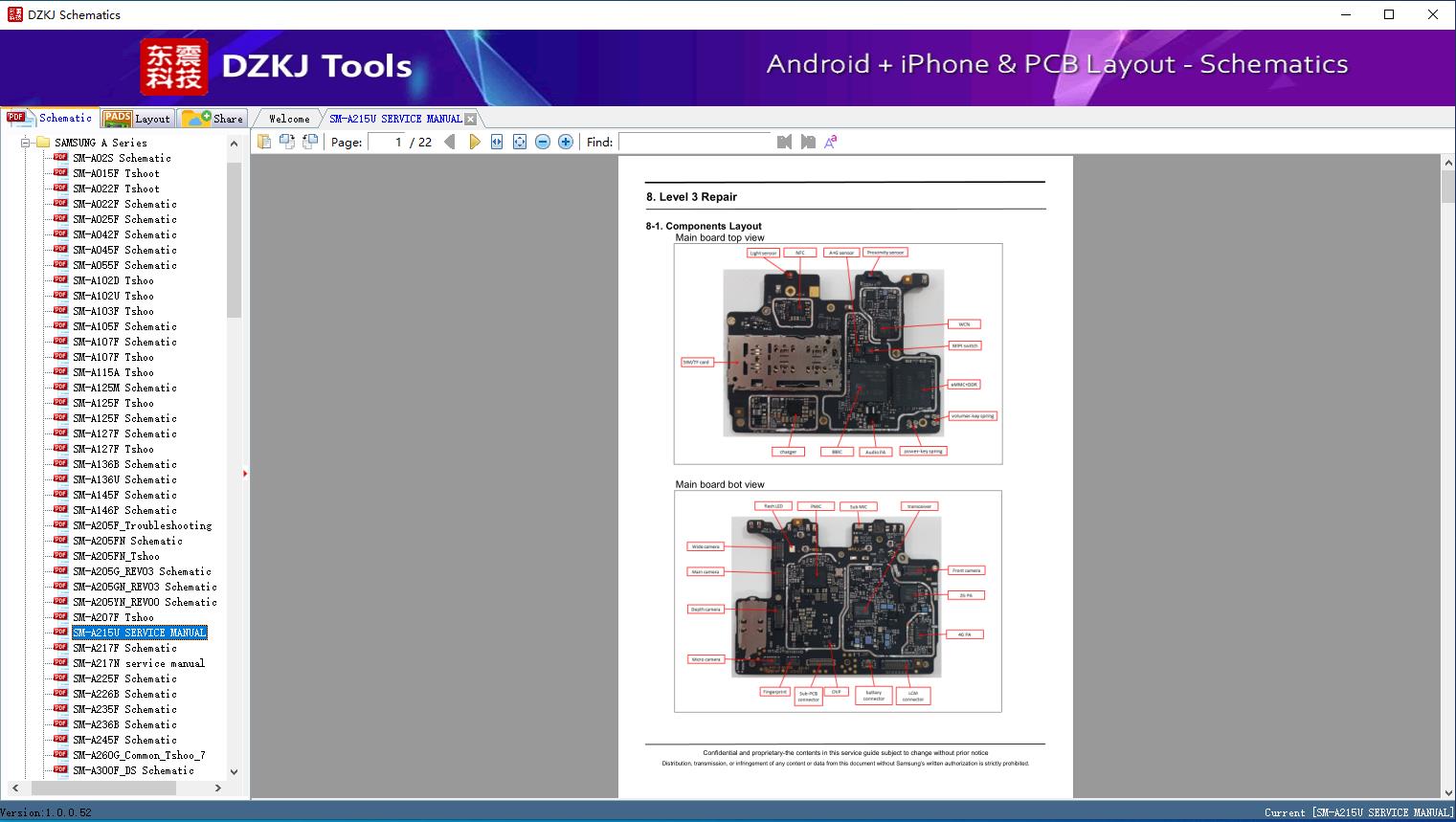Fit the whole page in view
1456x822 pixels.
[x=520, y=142]
